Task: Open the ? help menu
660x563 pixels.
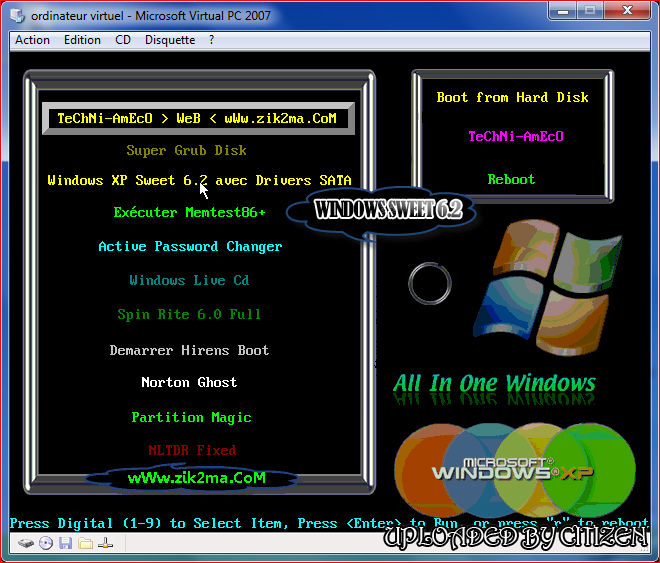Action: [x=211, y=40]
